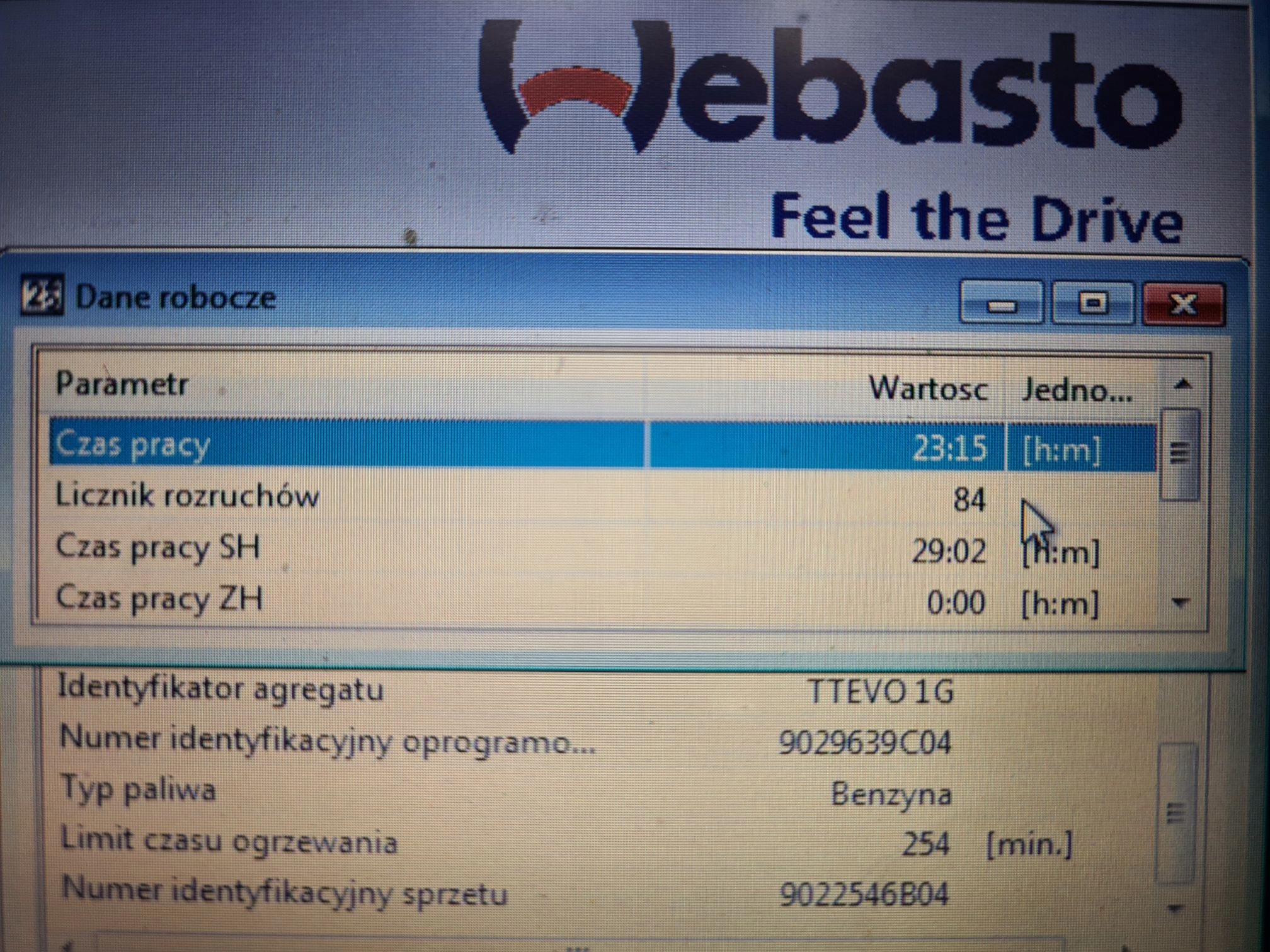Close the Dane robocze window
1270x952 pixels.
click(1184, 305)
